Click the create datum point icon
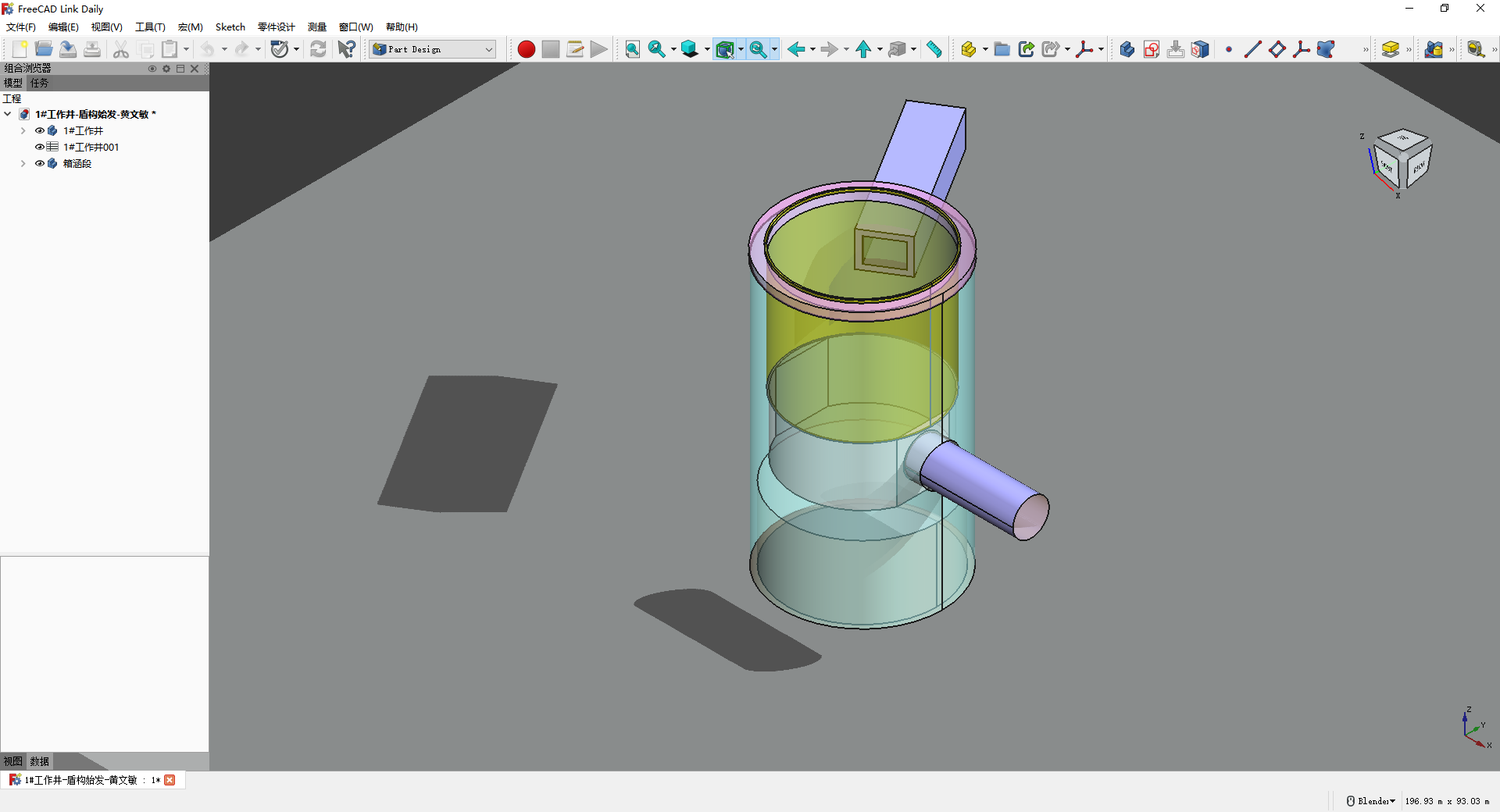 1229,49
